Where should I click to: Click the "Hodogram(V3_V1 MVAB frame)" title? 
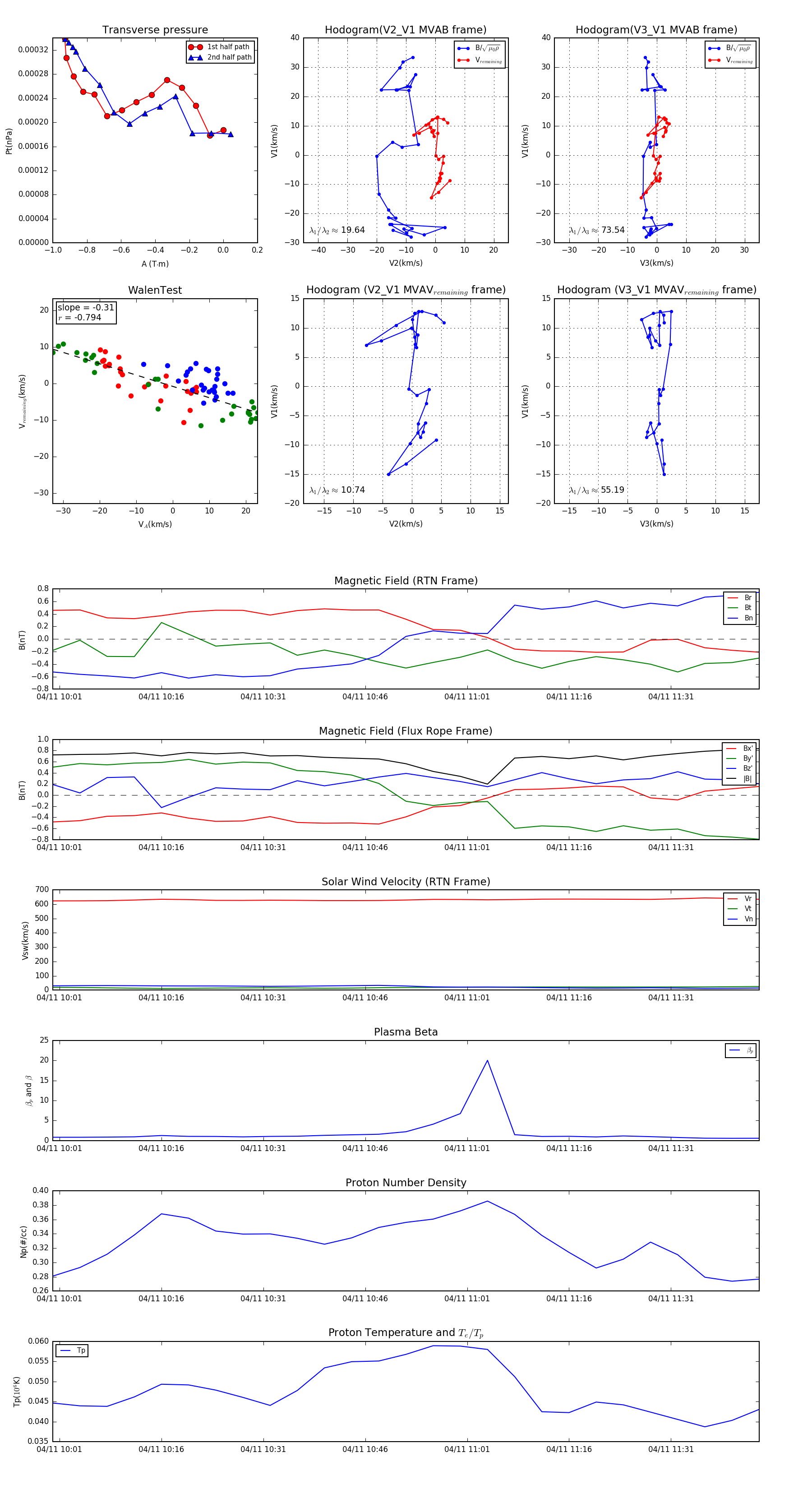coord(656,30)
